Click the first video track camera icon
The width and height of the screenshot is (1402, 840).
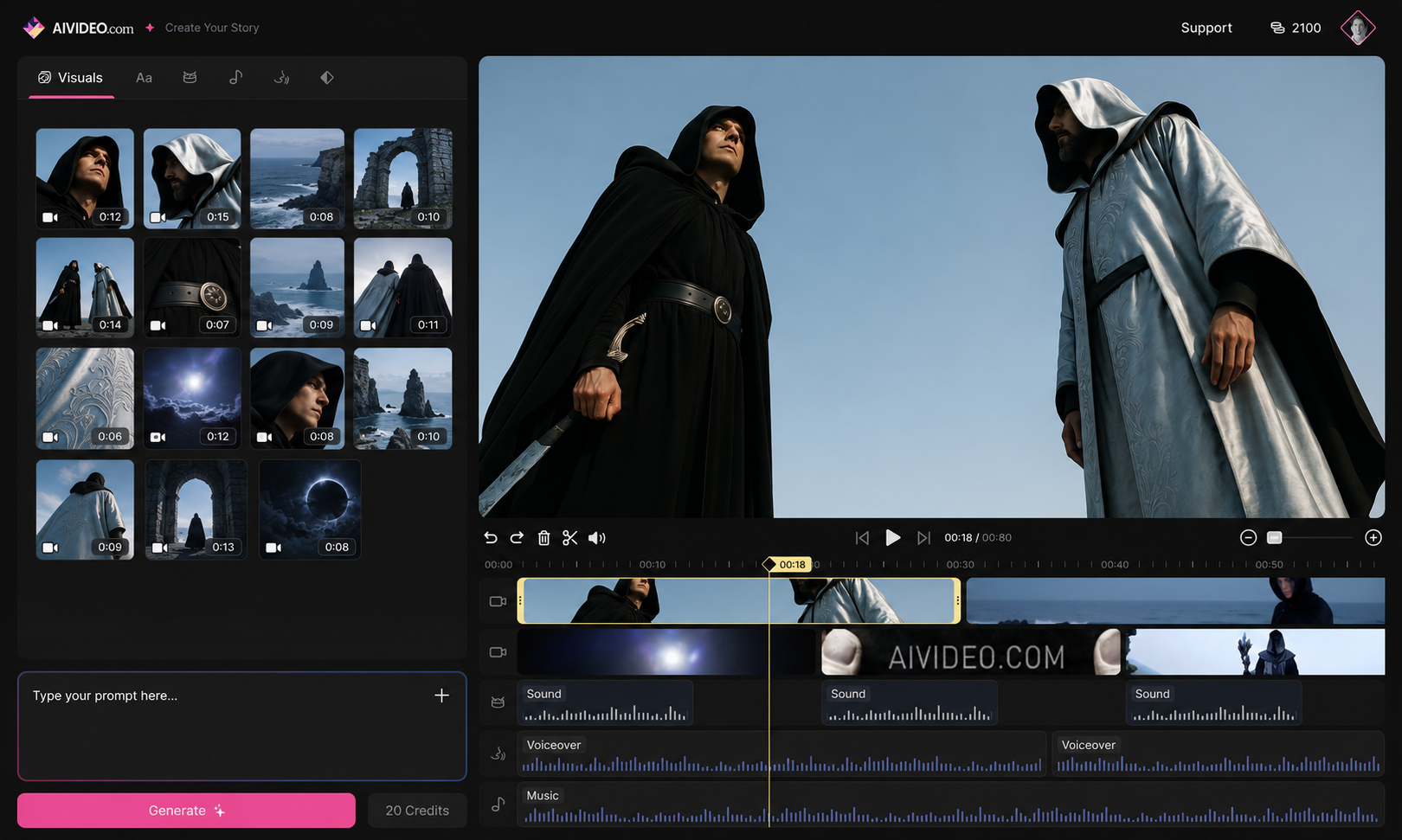[498, 601]
